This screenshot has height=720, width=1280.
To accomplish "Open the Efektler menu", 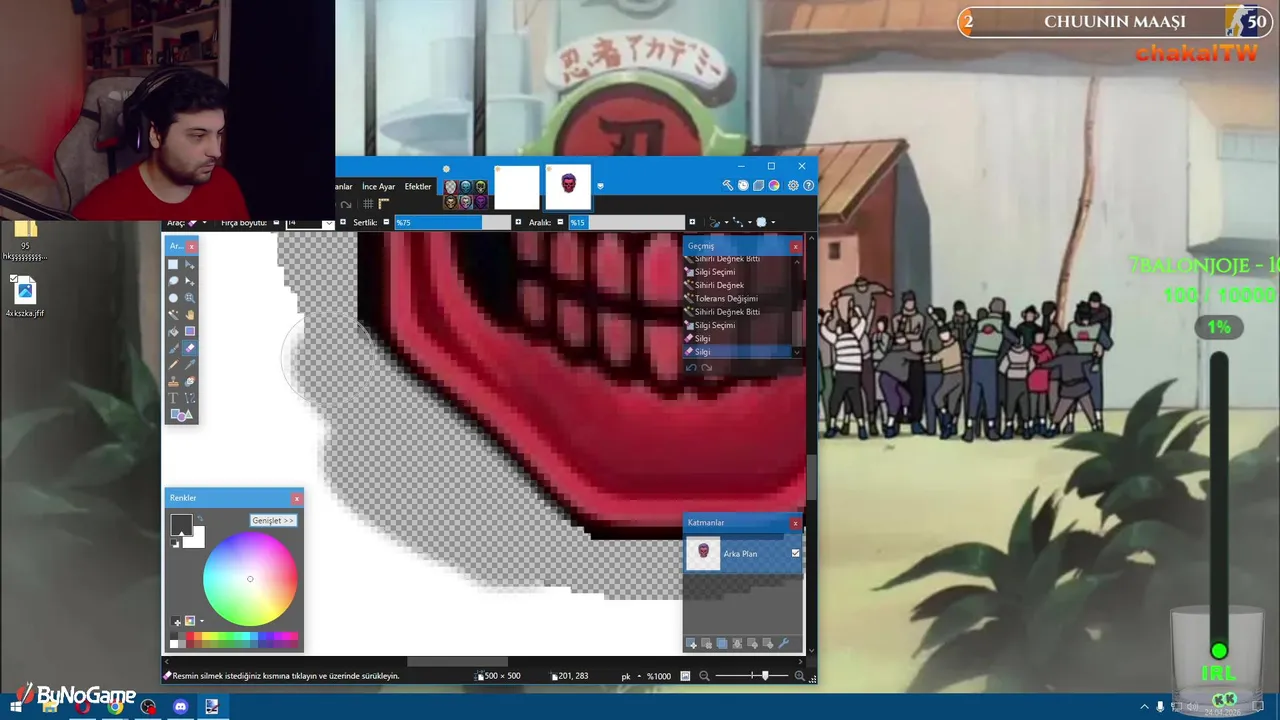I will click(418, 187).
